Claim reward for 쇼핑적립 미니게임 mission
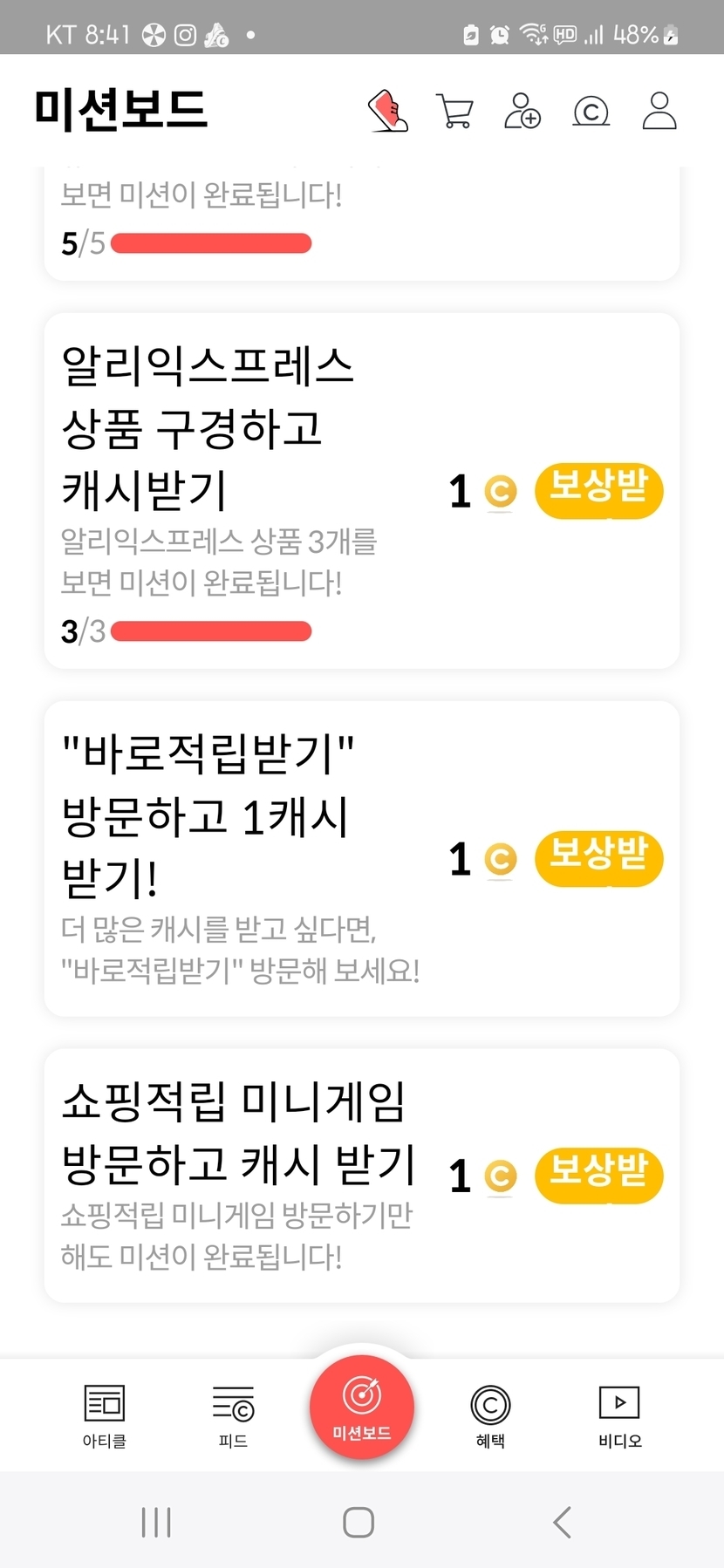The height and width of the screenshot is (1568, 724). pos(598,1175)
